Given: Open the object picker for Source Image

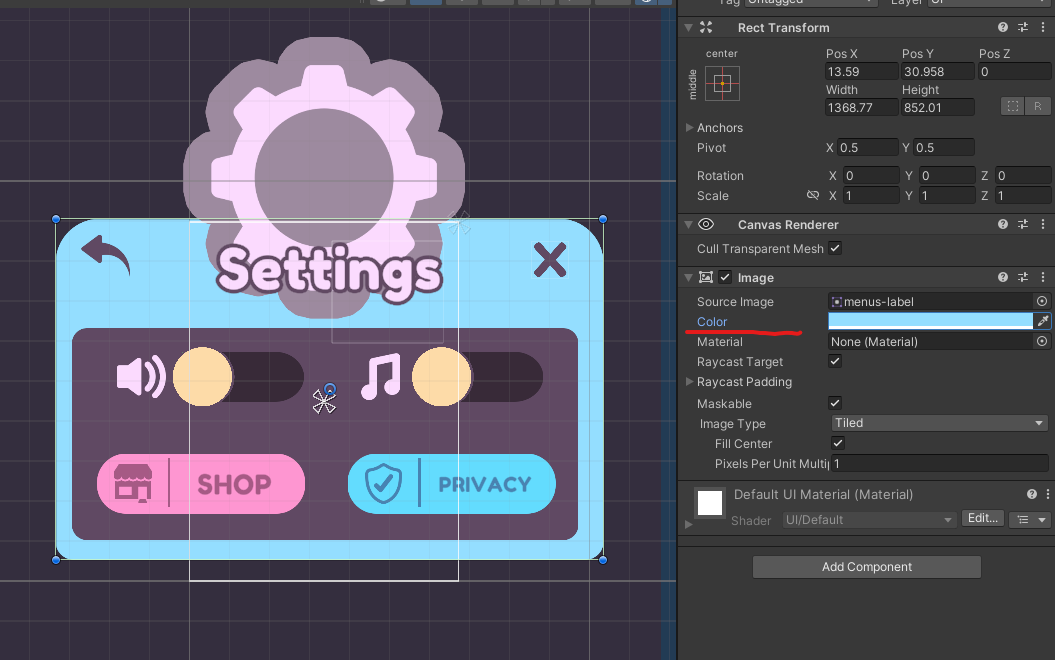Looking at the screenshot, I should [x=1042, y=301].
